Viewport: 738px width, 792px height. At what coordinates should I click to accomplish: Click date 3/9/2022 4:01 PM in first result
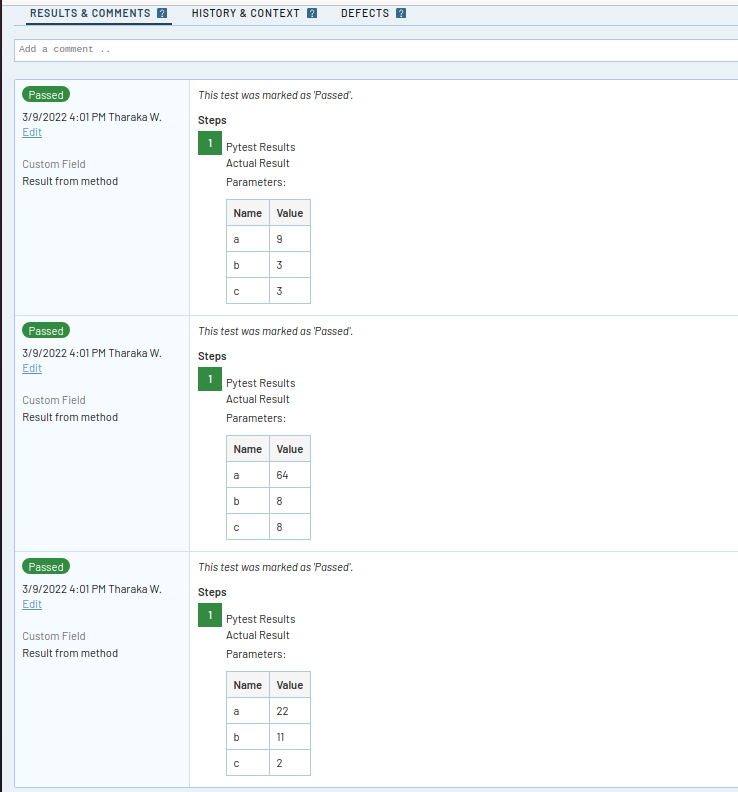click(x=64, y=117)
